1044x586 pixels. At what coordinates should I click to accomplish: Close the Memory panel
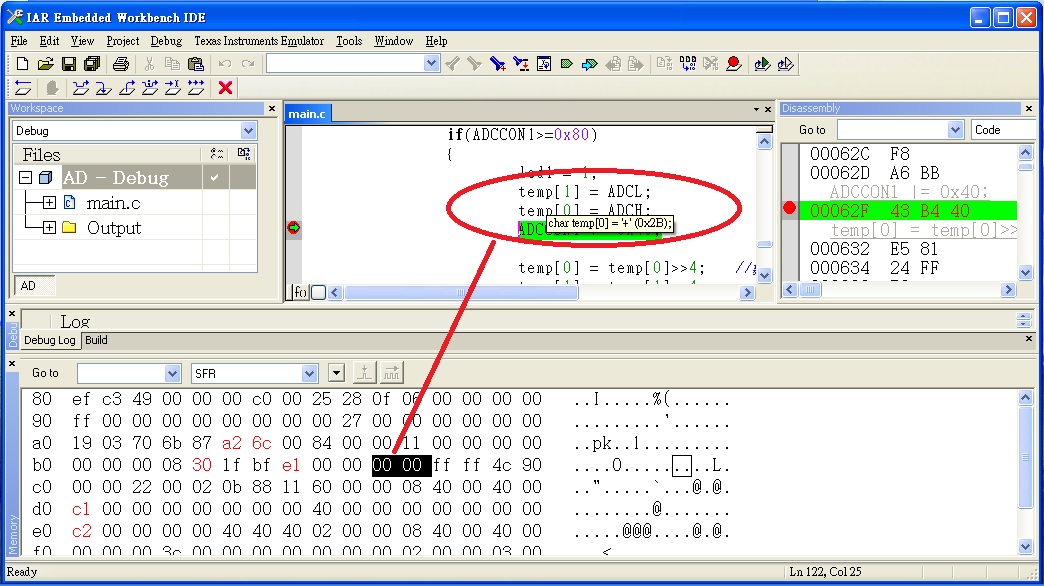tap(11, 364)
